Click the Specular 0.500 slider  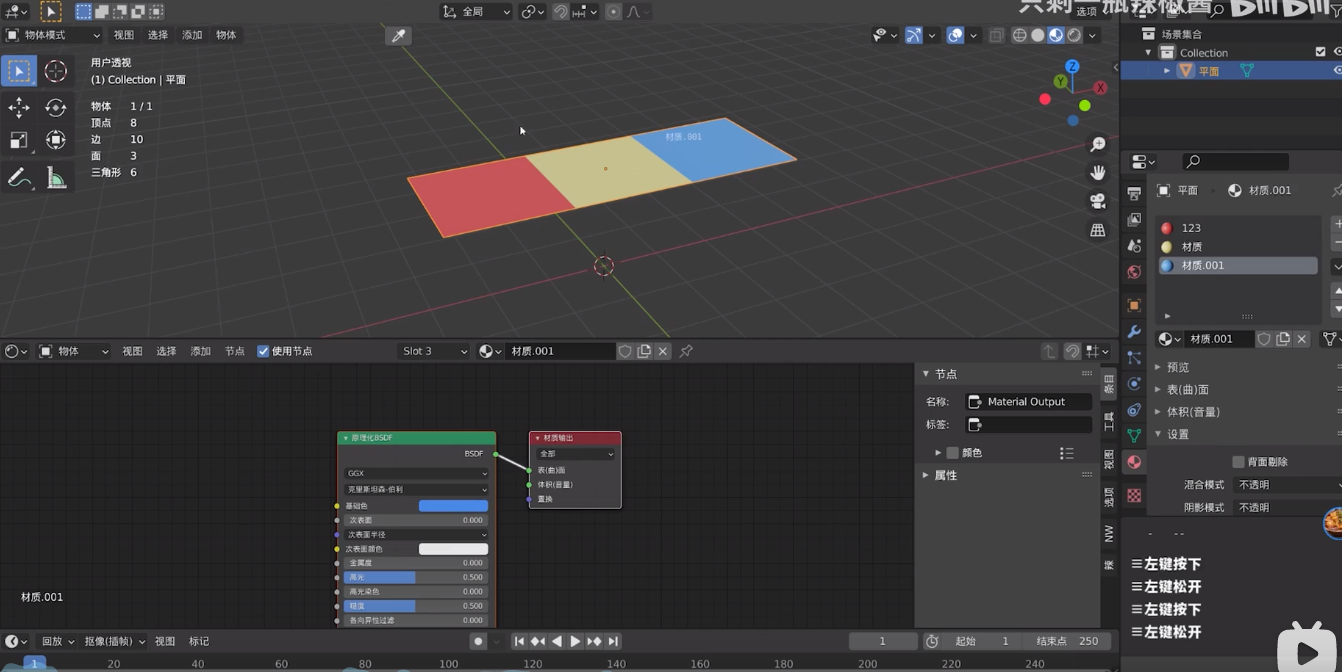pyautogui.click(x=416, y=577)
